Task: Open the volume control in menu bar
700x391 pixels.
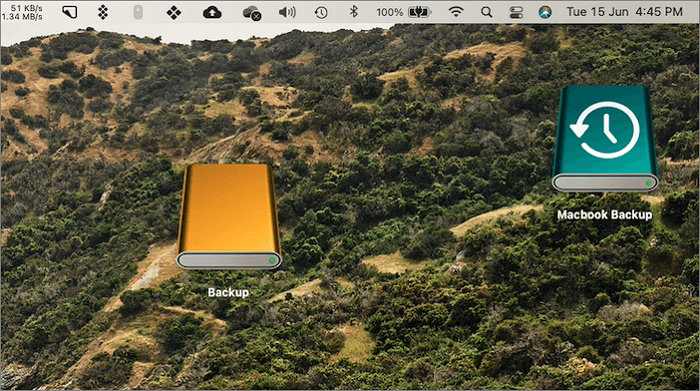Action: coord(287,12)
